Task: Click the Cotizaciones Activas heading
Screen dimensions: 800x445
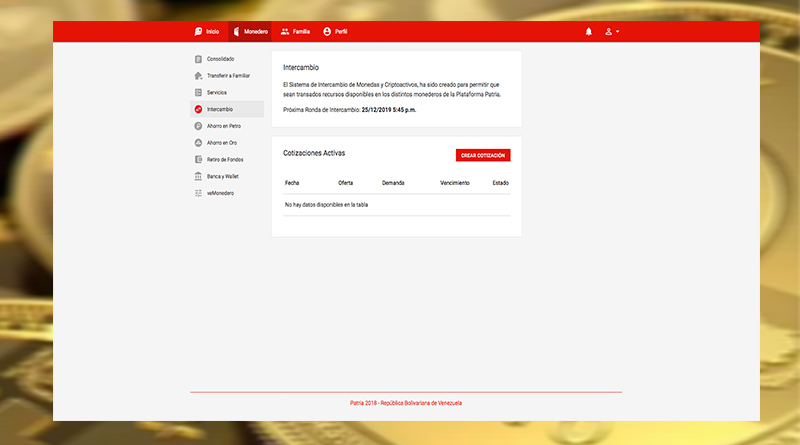Action: click(314, 153)
